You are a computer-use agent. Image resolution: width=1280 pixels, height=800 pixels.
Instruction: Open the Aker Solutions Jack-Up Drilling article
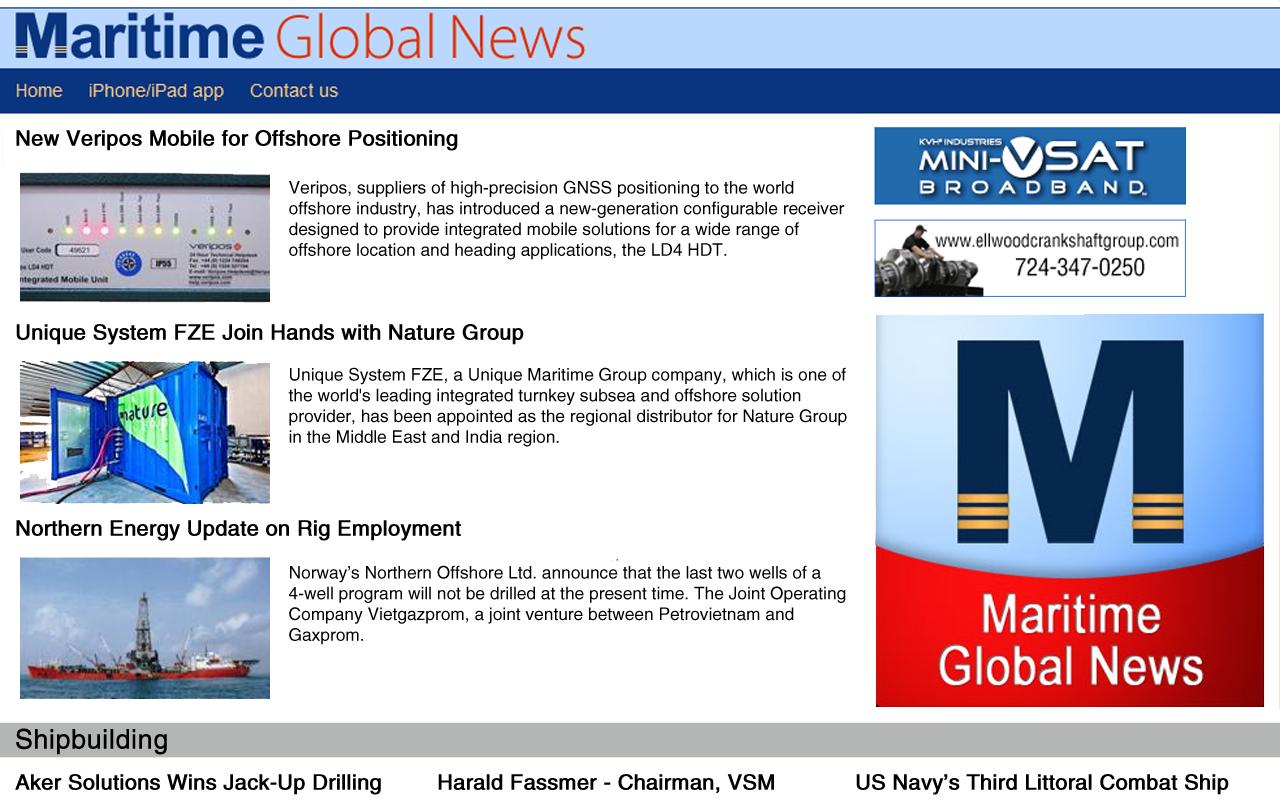pyautogui.click(x=198, y=783)
